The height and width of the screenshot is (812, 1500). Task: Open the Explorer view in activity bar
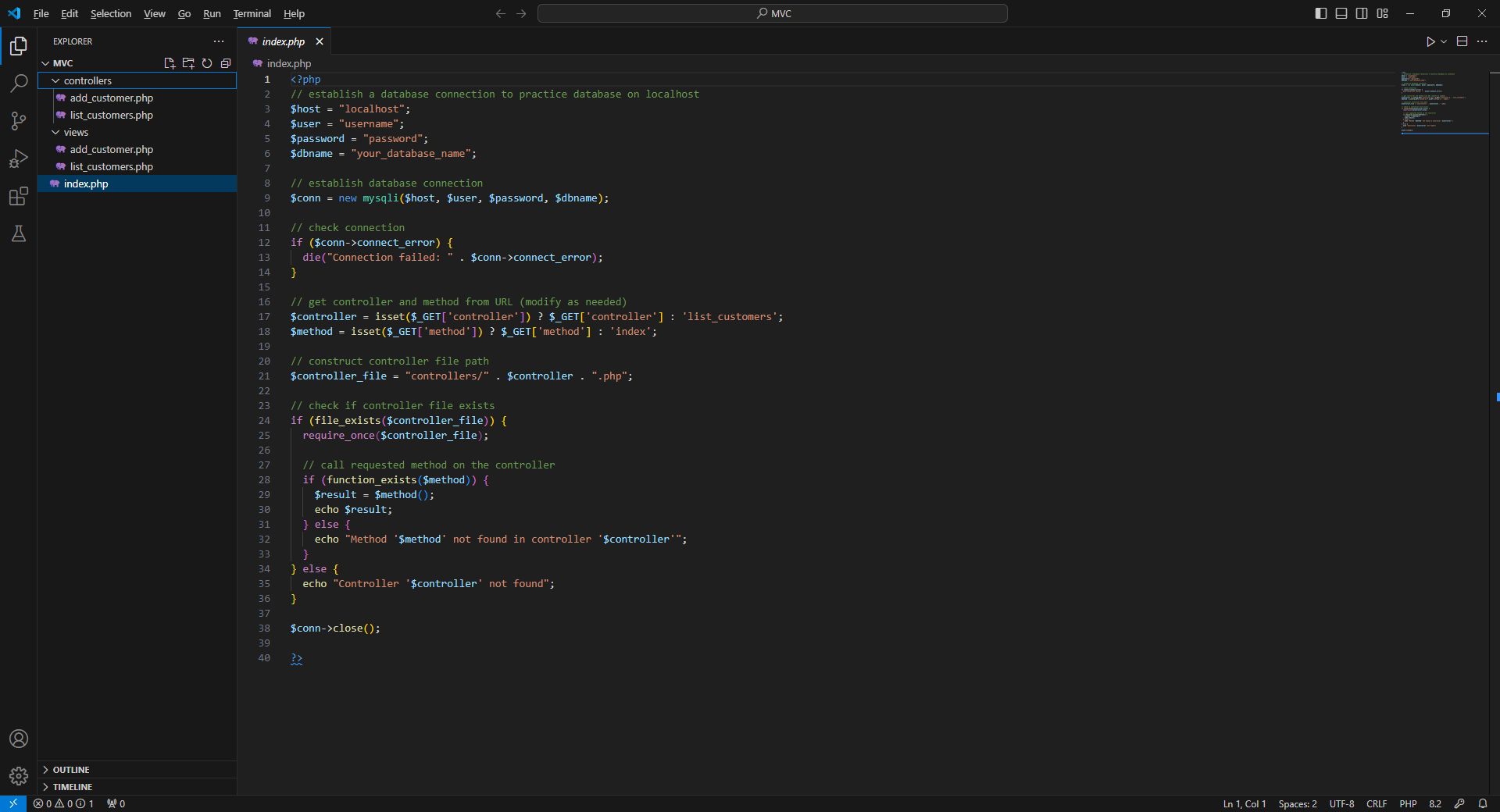coord(19,46)
